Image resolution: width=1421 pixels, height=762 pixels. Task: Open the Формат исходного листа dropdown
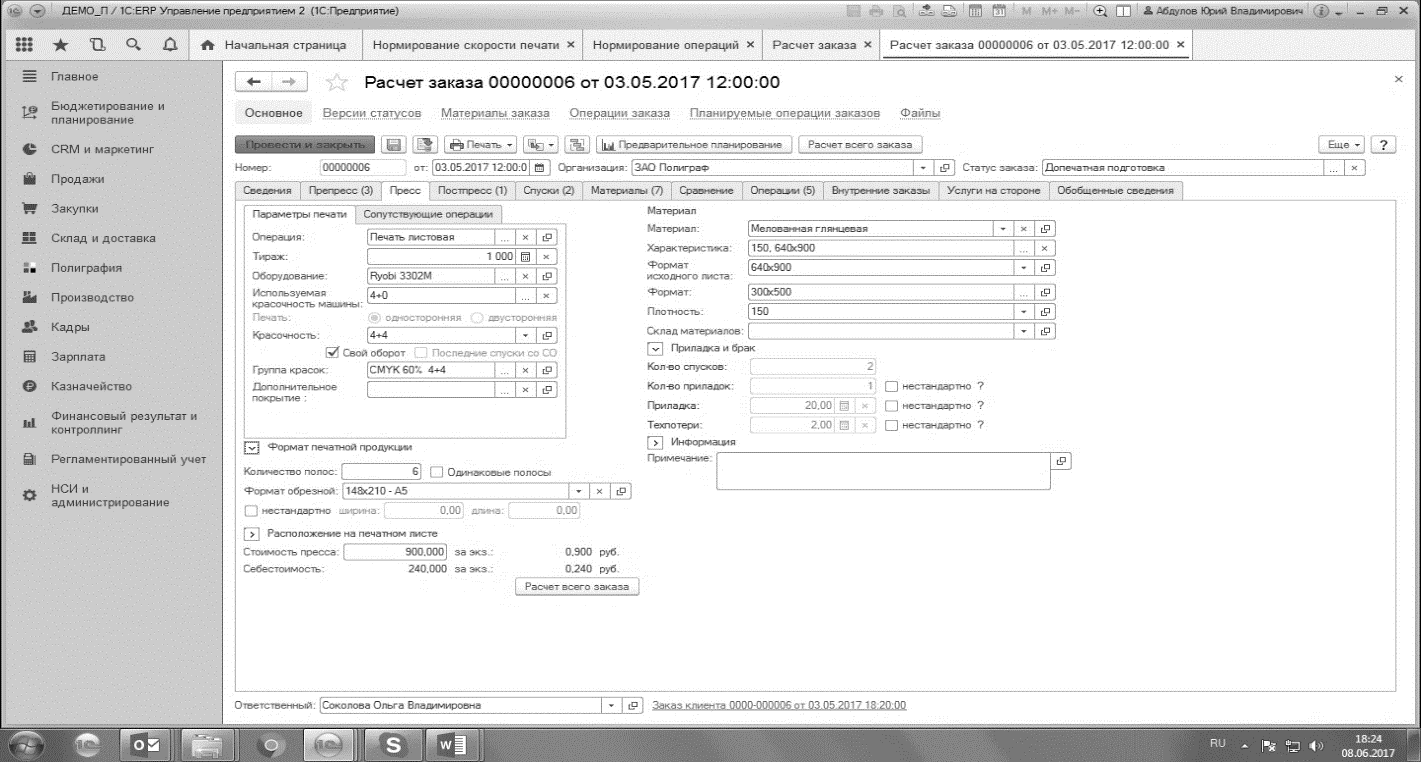pyautogui.click(x=1024, y=268)
